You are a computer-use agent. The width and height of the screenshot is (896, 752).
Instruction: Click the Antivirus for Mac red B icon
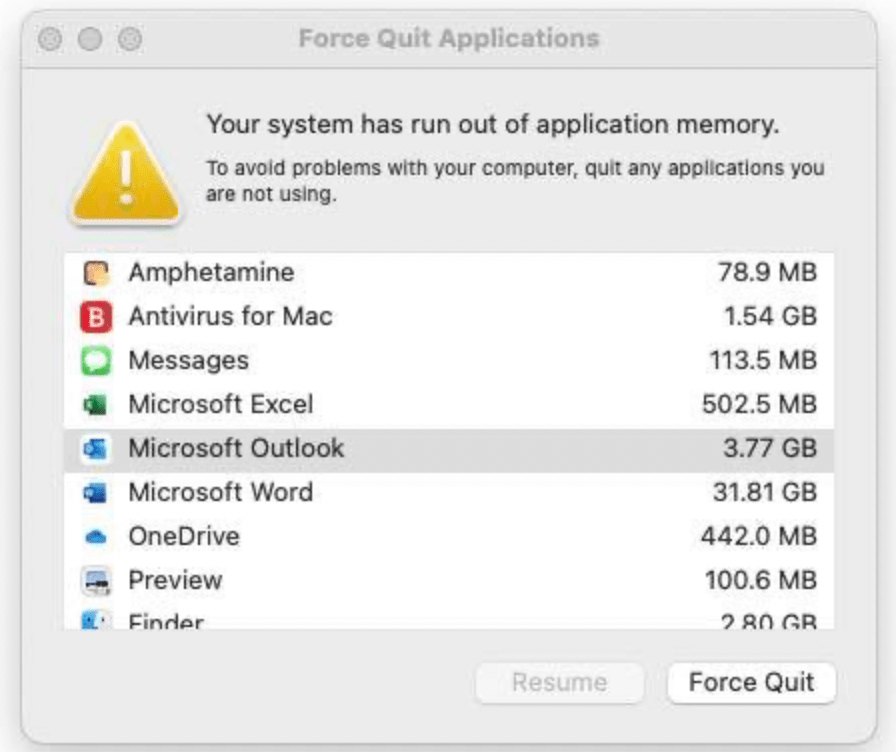(96, 317)
